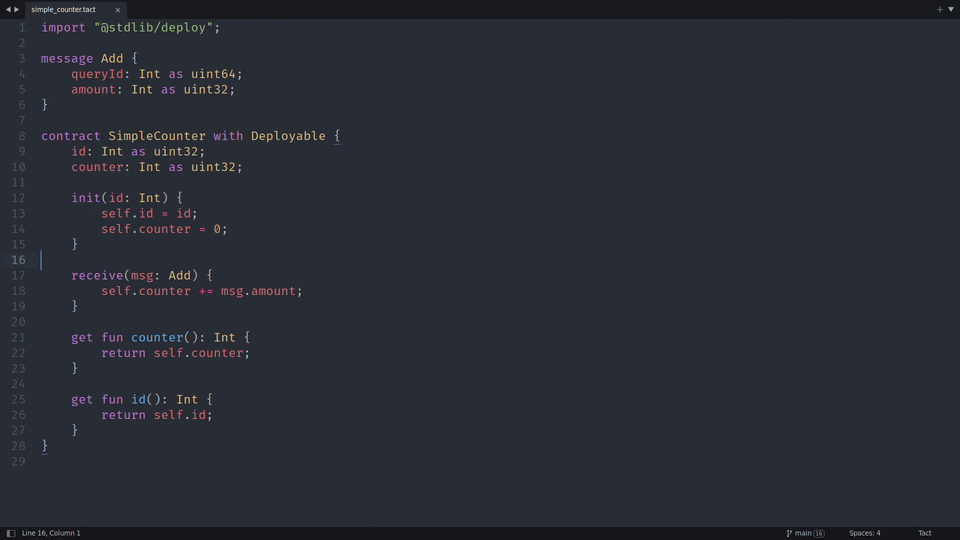The width and height of the screenshot is (960, 540).
Task: Open the Tact syntax selector
Action: pos(924,533)
